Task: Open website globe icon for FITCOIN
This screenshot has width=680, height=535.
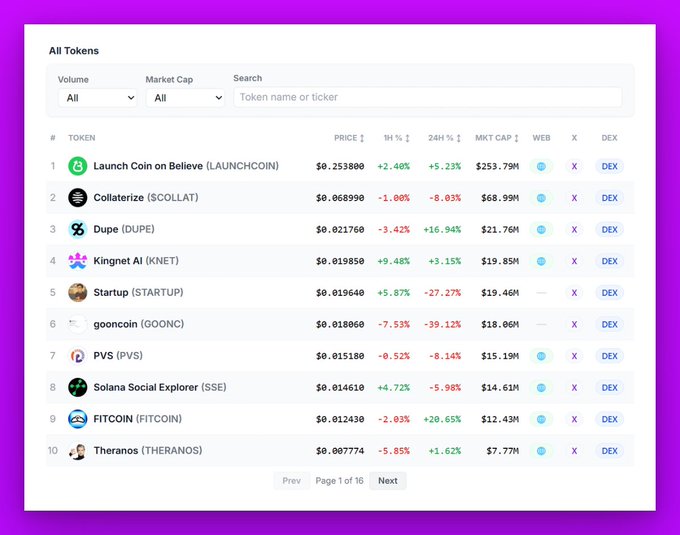Action: [x=541, y=420]
